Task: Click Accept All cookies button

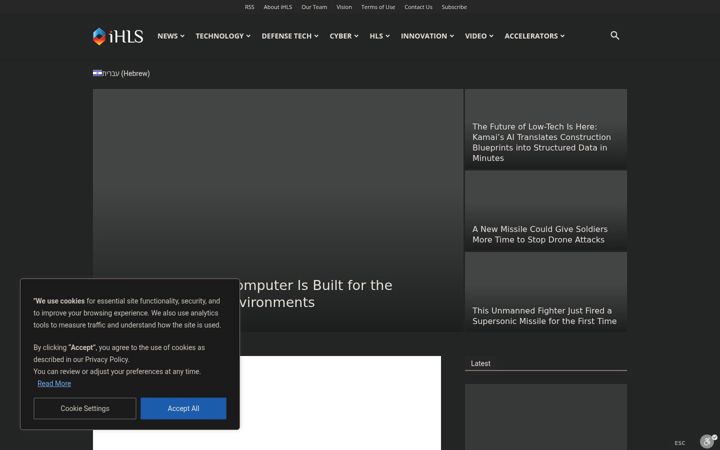Action: tap(183, 408)
